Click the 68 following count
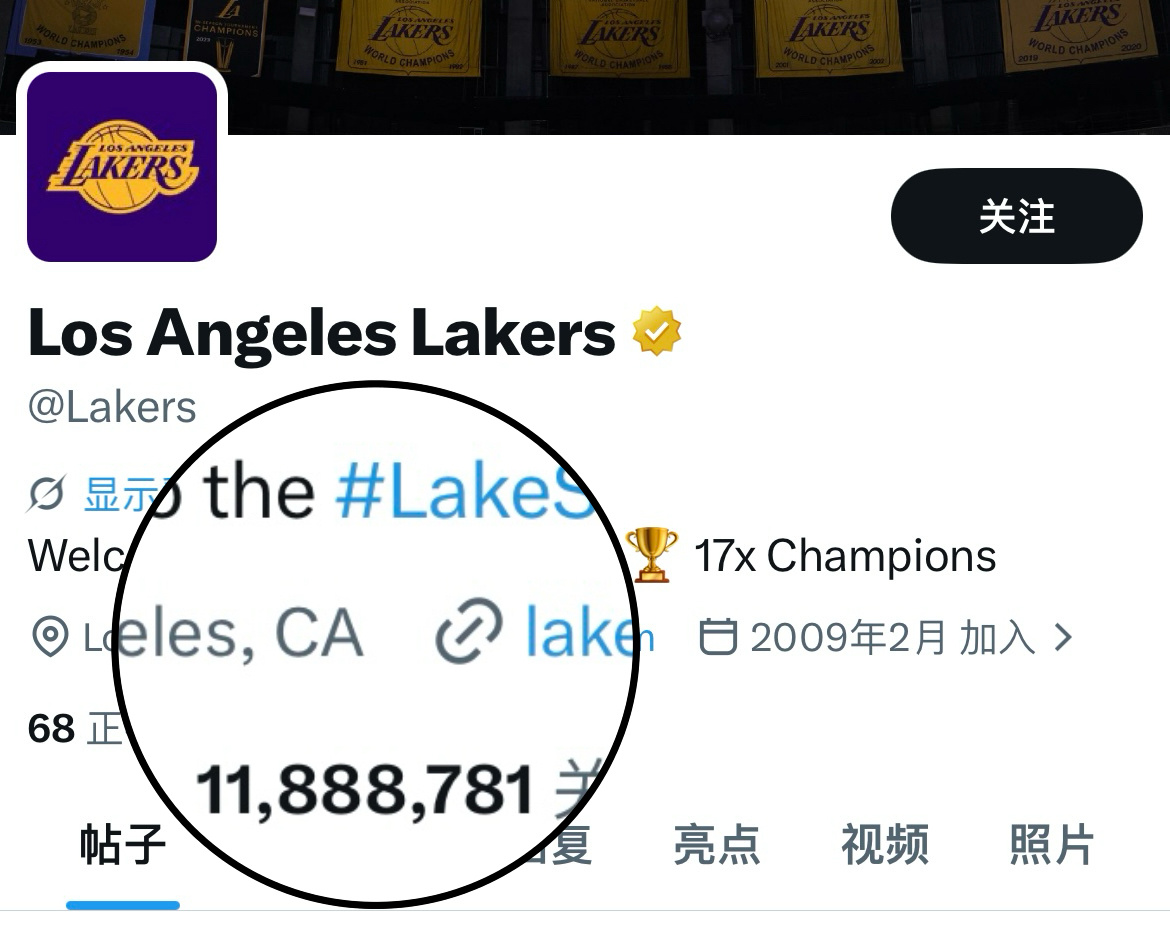The height and width of the screenshot is (936, 1170). [51, 728]
